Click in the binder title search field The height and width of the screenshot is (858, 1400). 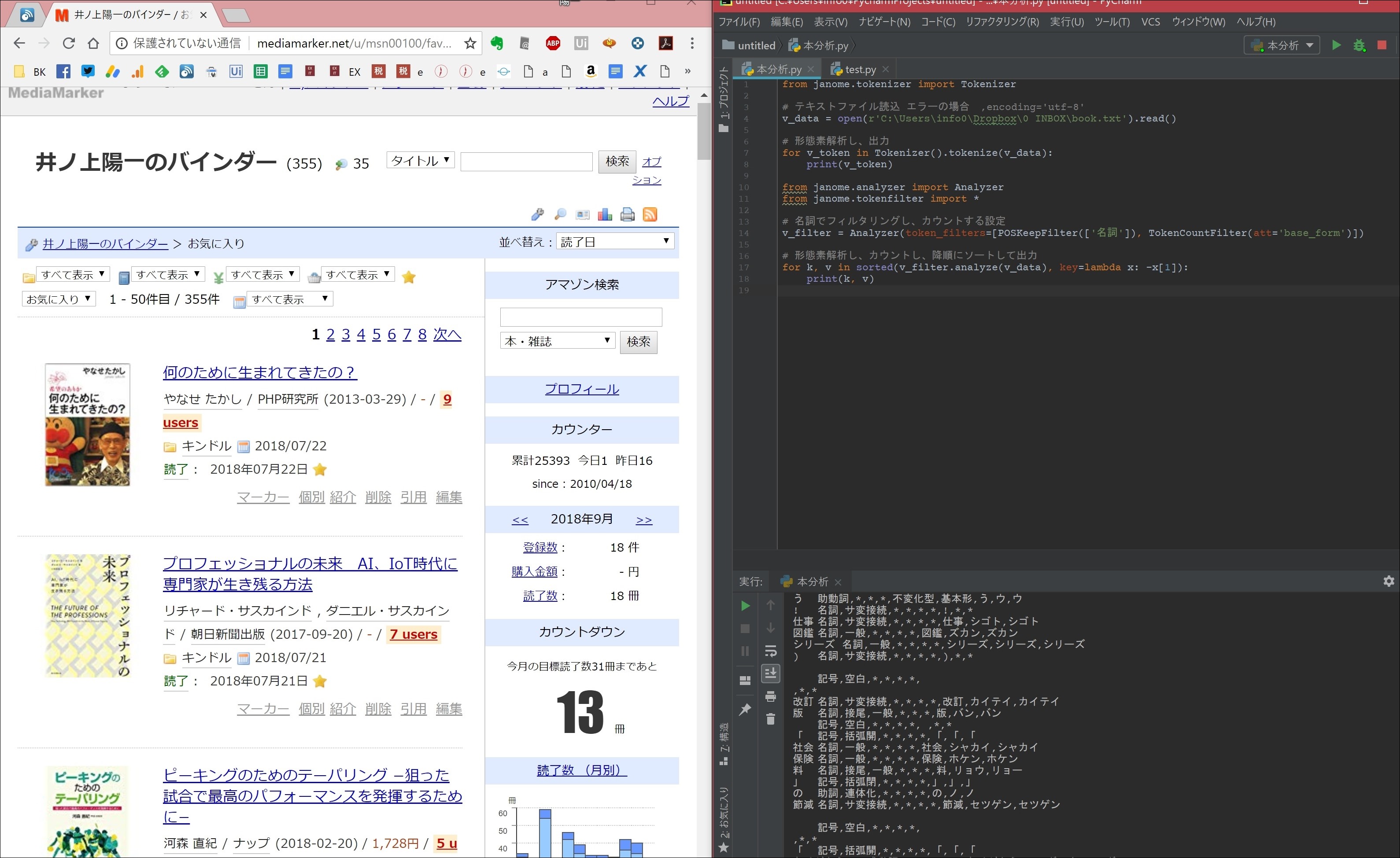[526, 161]
